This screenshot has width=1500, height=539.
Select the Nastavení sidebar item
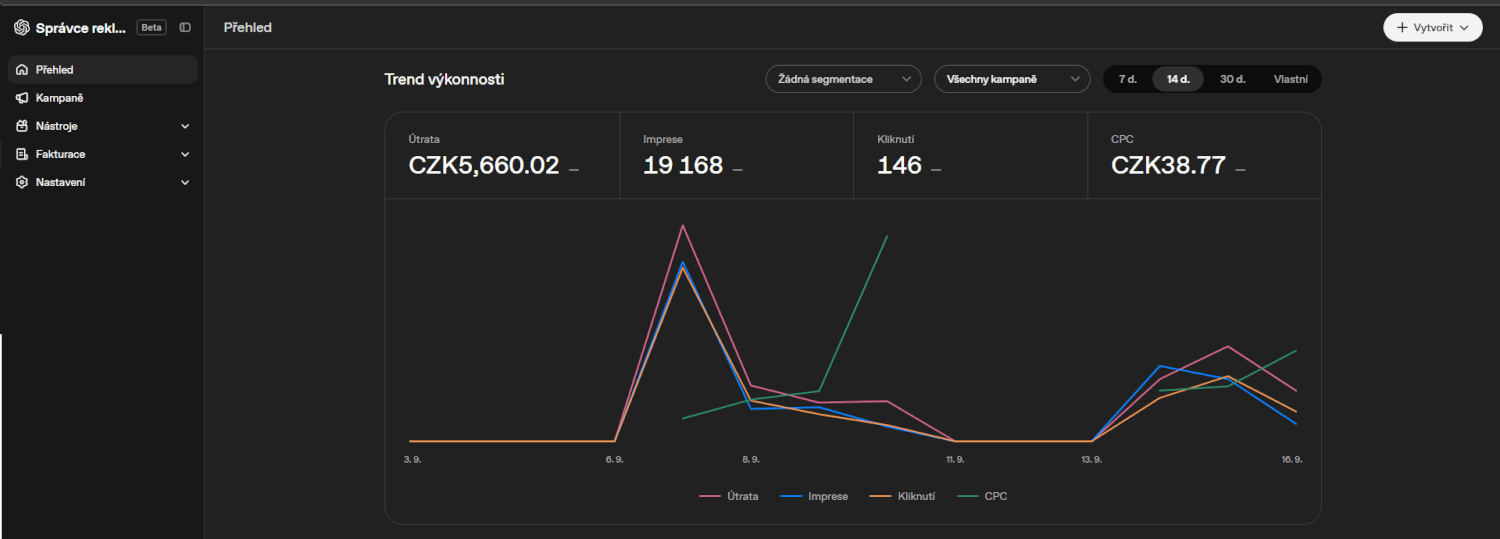(103, 182)
